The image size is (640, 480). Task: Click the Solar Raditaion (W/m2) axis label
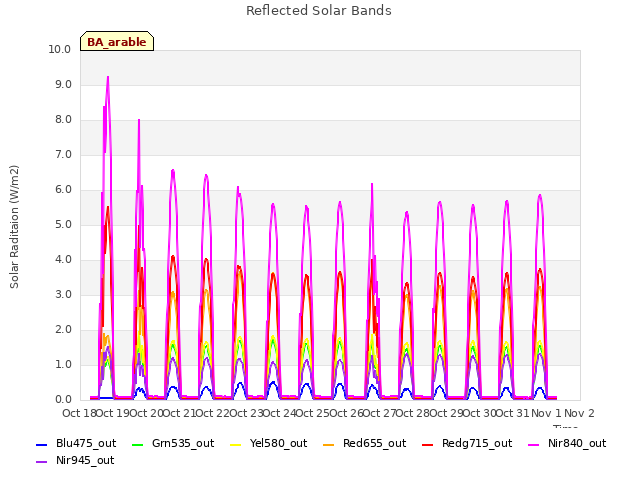14,227
